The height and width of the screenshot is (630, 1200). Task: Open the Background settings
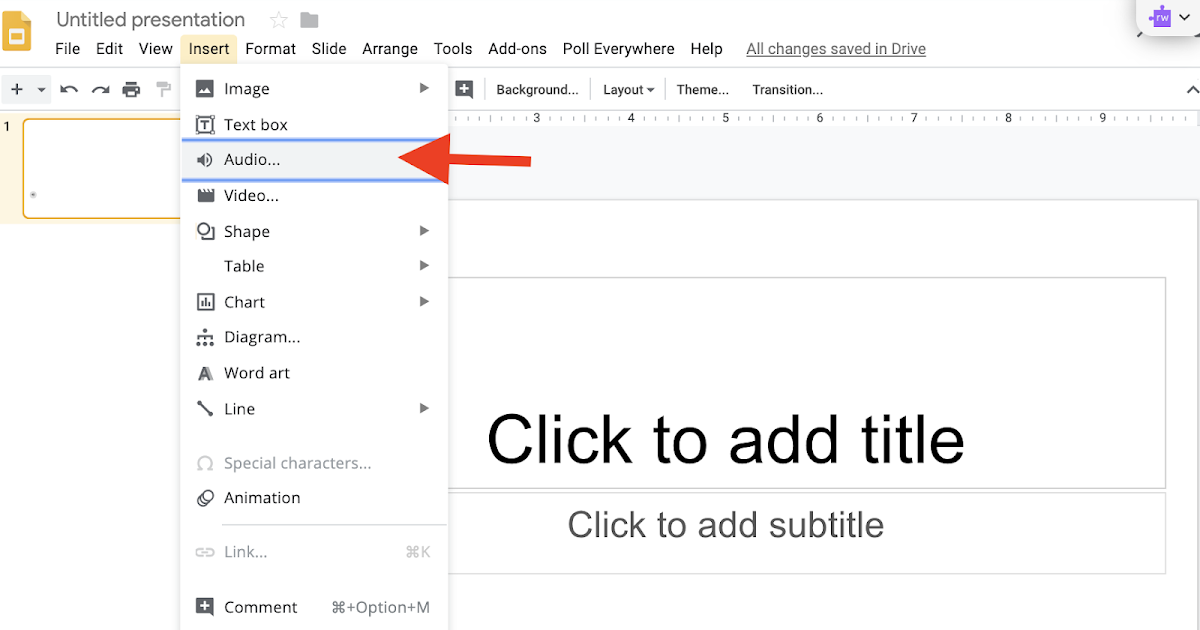537,89
